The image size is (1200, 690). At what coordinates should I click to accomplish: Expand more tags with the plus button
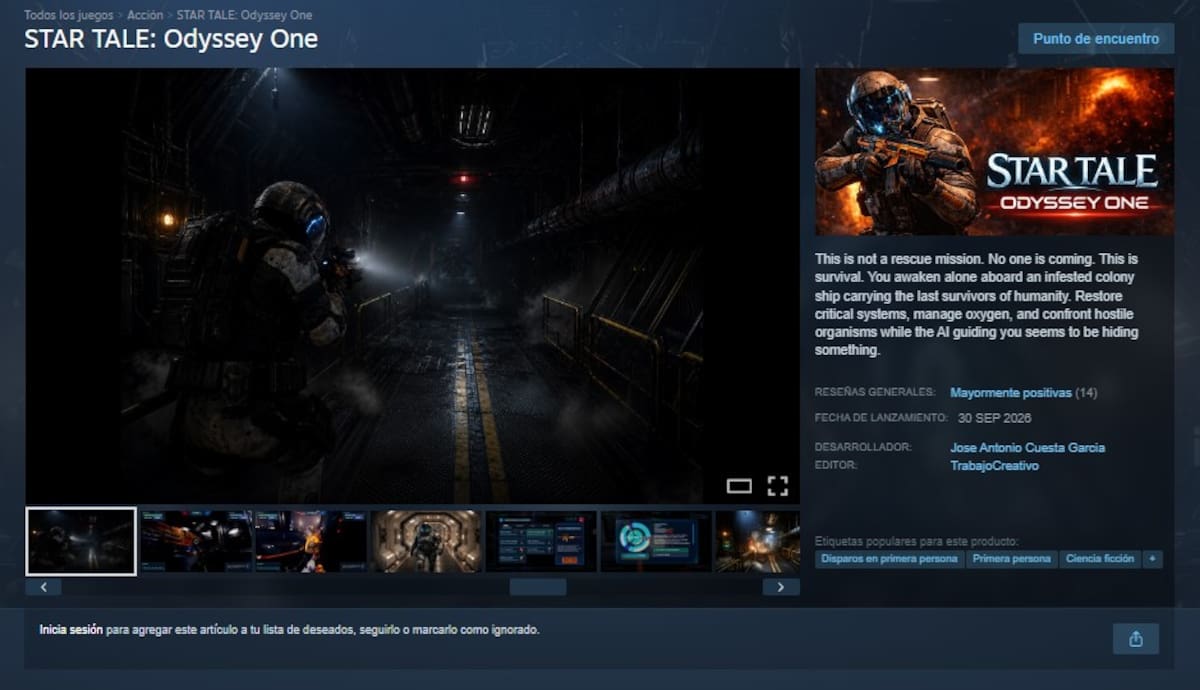[x=1152, y=559]
